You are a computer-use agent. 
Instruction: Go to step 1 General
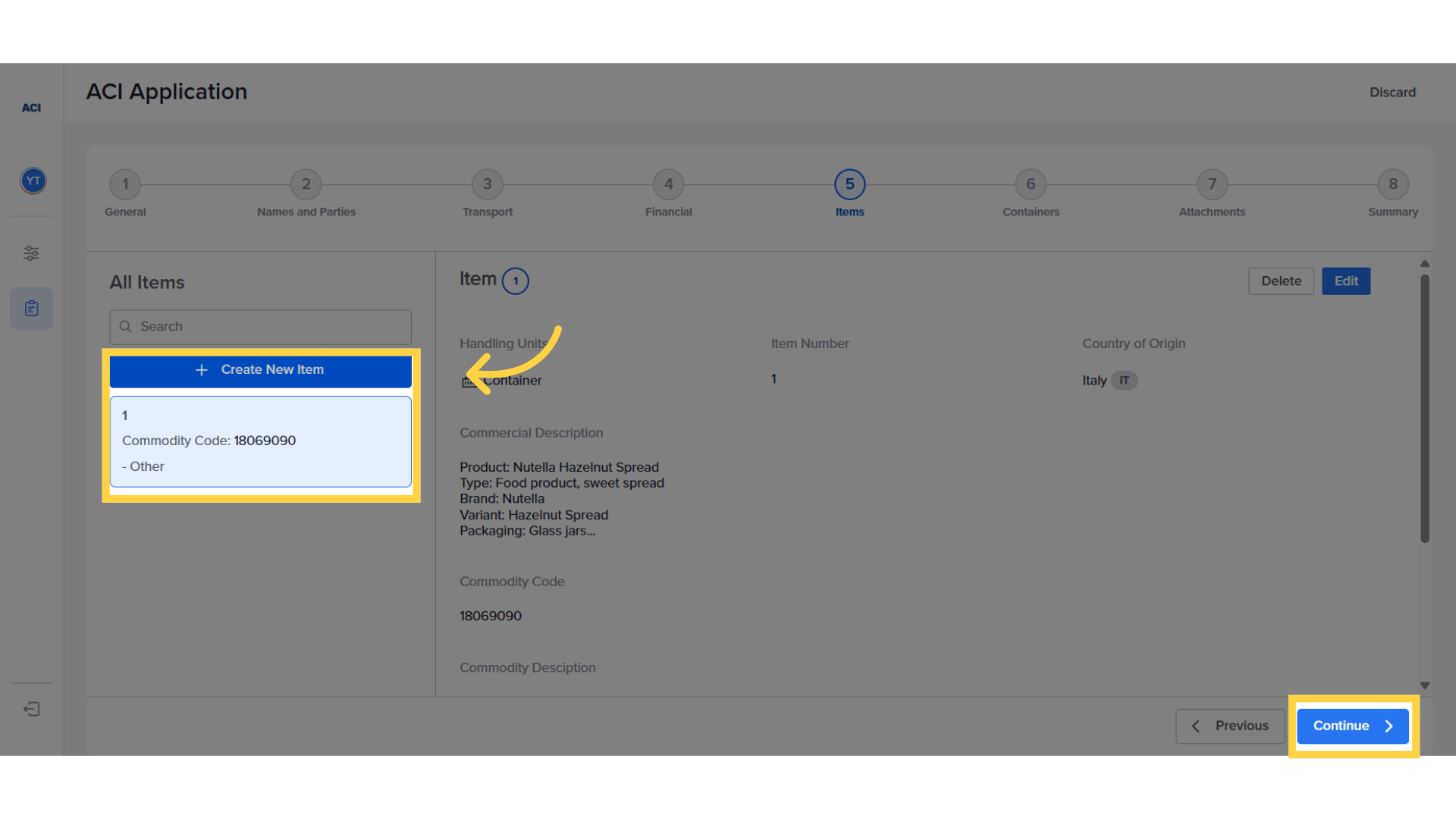click(x=125, y=184)
